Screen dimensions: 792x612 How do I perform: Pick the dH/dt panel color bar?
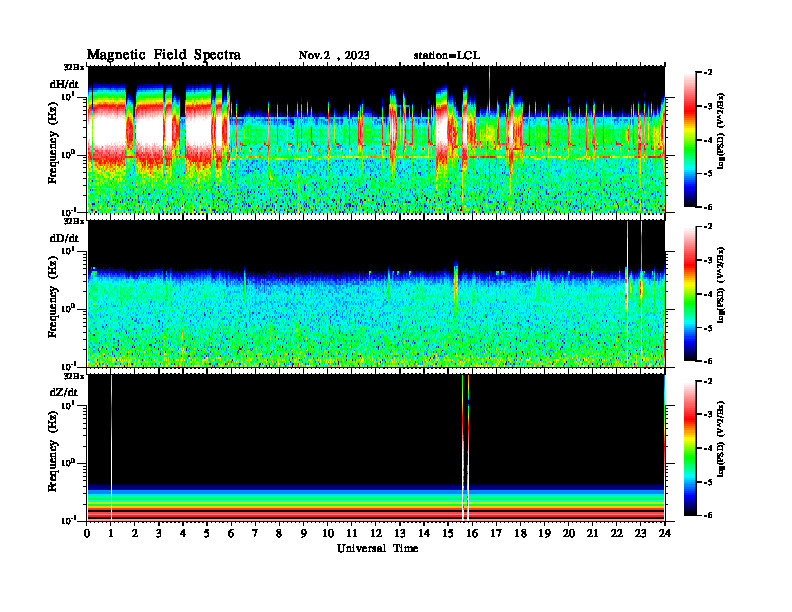coord(690,140)
